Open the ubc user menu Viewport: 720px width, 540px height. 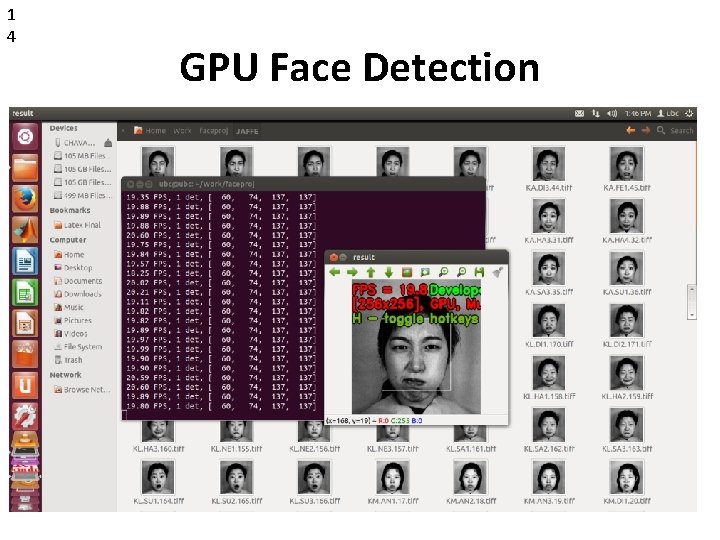[x=668, y=113]
